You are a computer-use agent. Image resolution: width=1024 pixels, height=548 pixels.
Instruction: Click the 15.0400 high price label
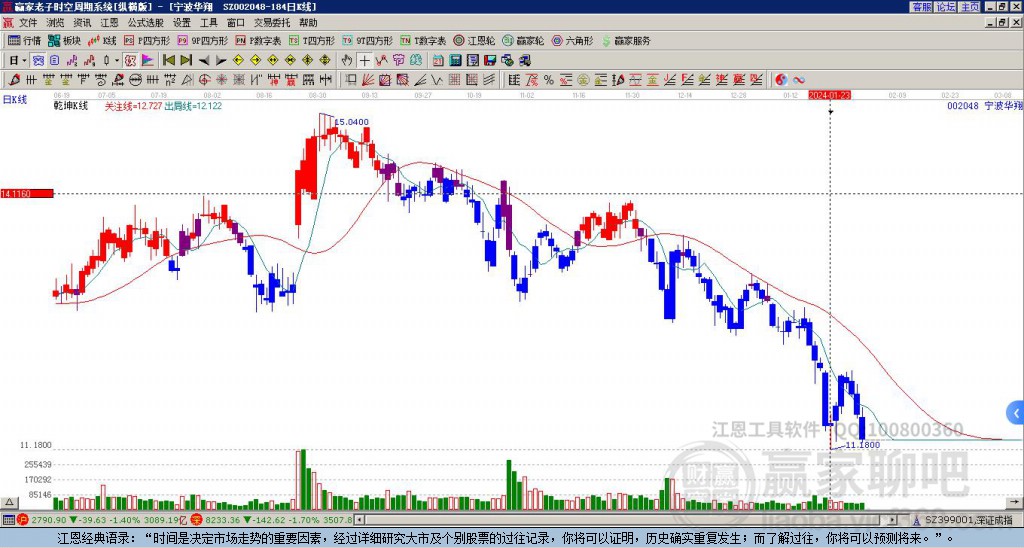(352, 121)
